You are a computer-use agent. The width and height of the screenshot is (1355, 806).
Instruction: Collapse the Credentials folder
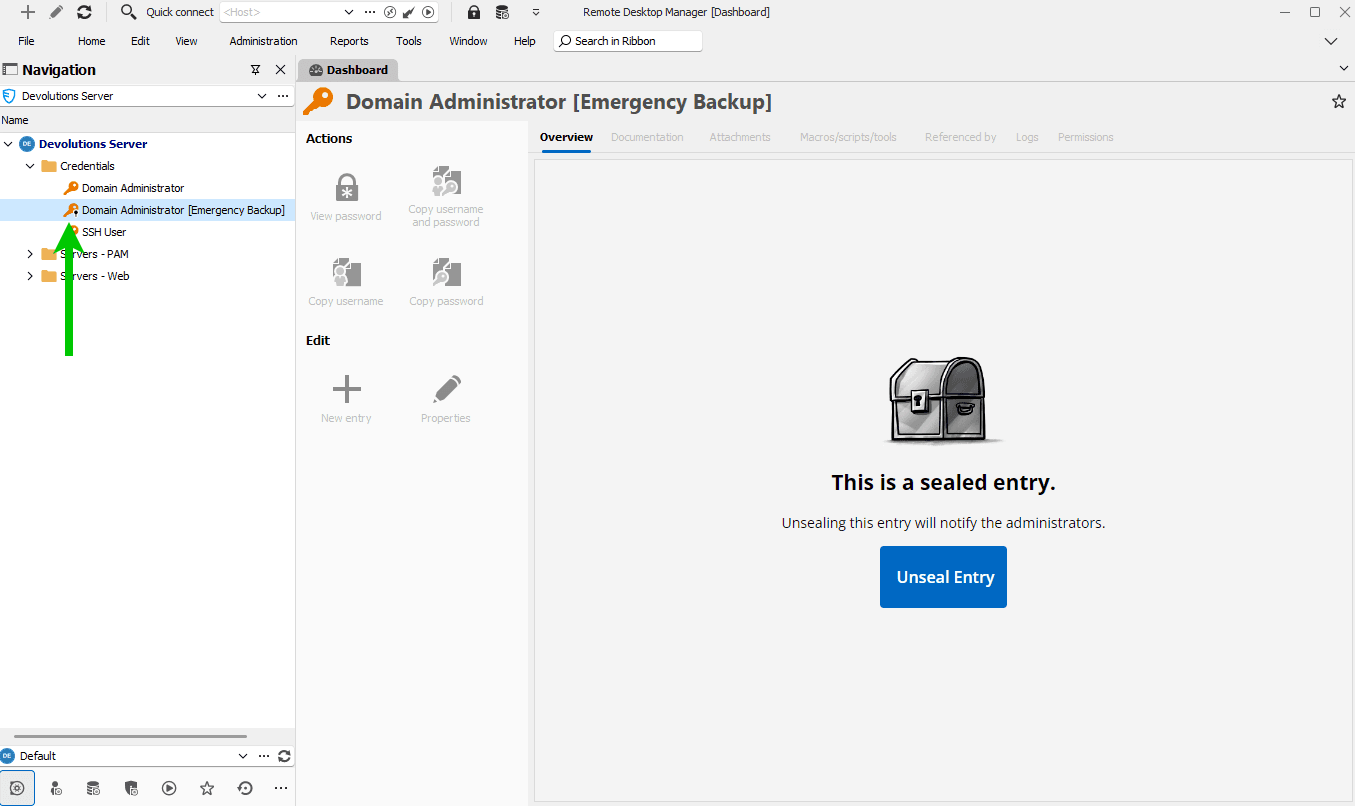coord(30,166)
